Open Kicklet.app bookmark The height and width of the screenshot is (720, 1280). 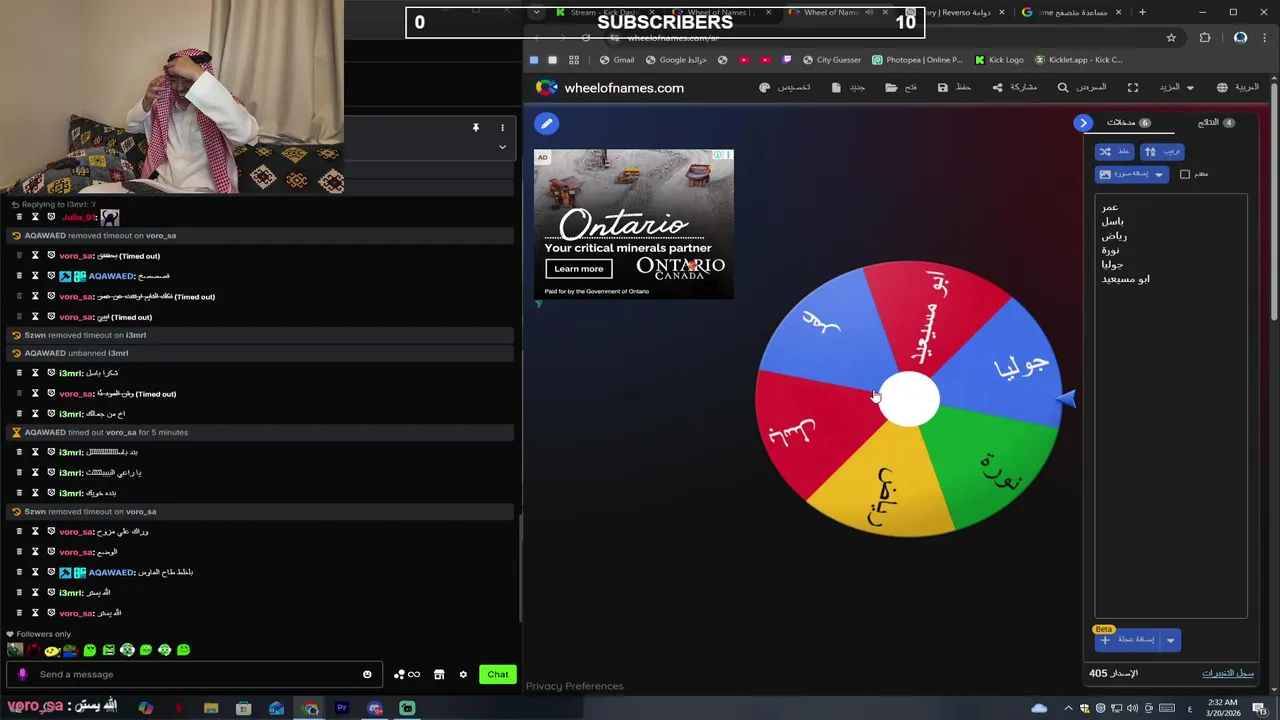click(1078, 60)
